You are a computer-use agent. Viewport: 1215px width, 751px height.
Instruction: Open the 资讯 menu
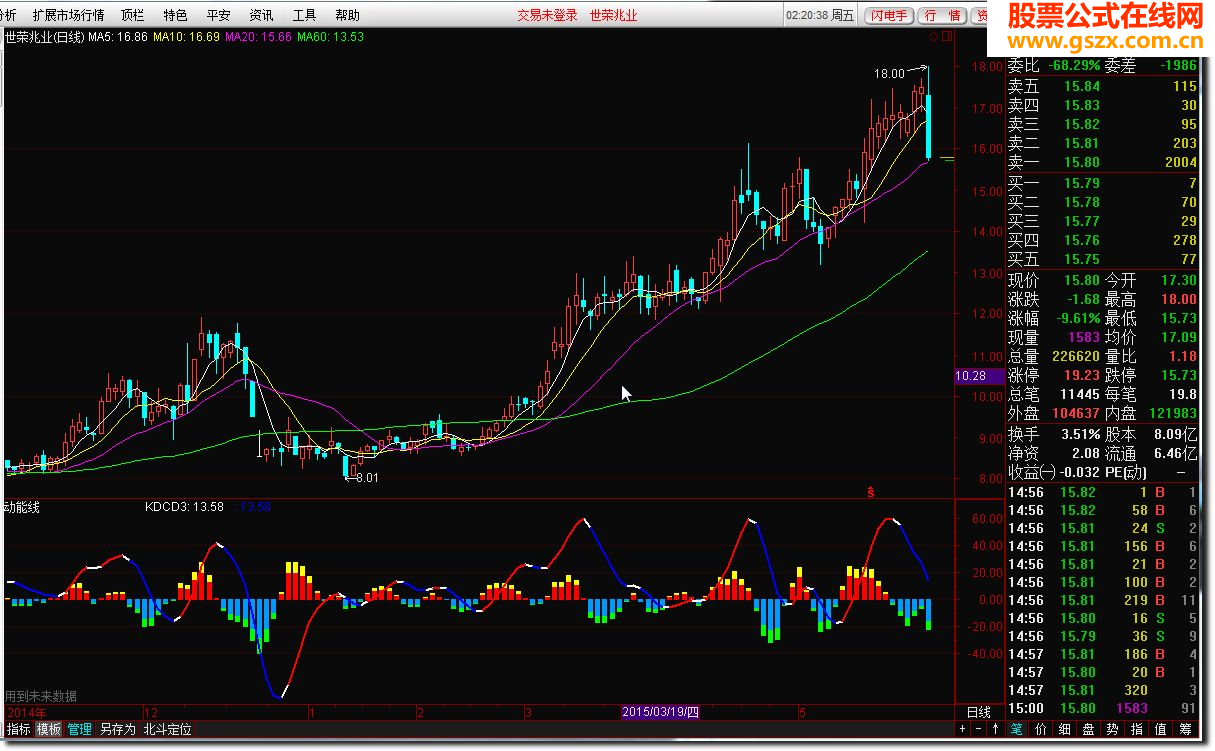click(x=261, y=15)
